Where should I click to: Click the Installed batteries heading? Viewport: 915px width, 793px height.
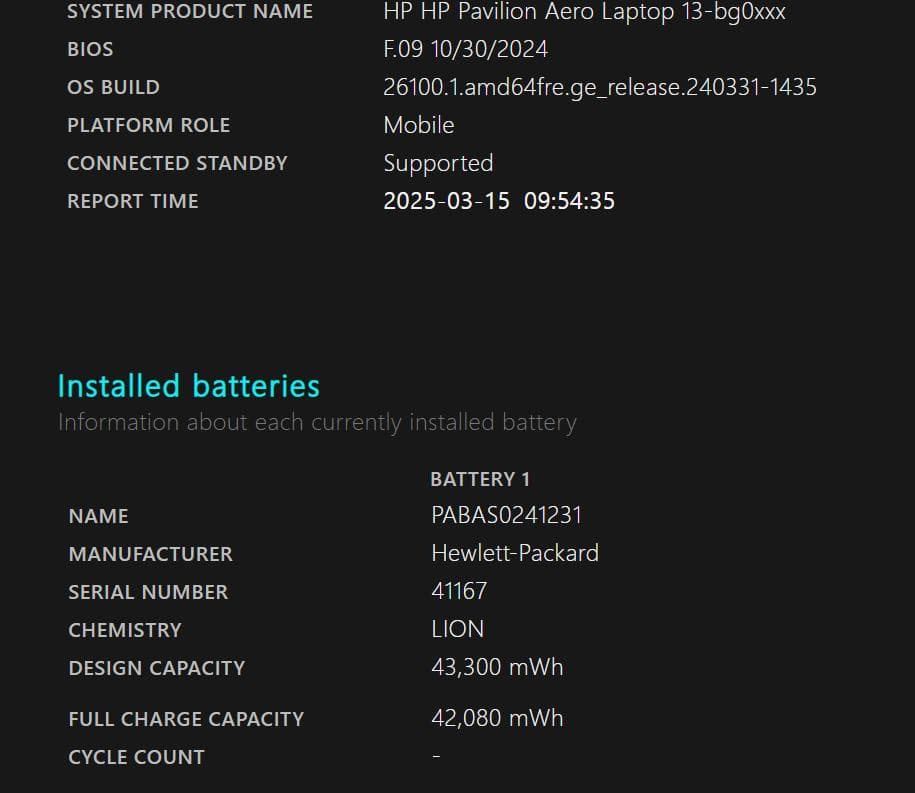188,386
